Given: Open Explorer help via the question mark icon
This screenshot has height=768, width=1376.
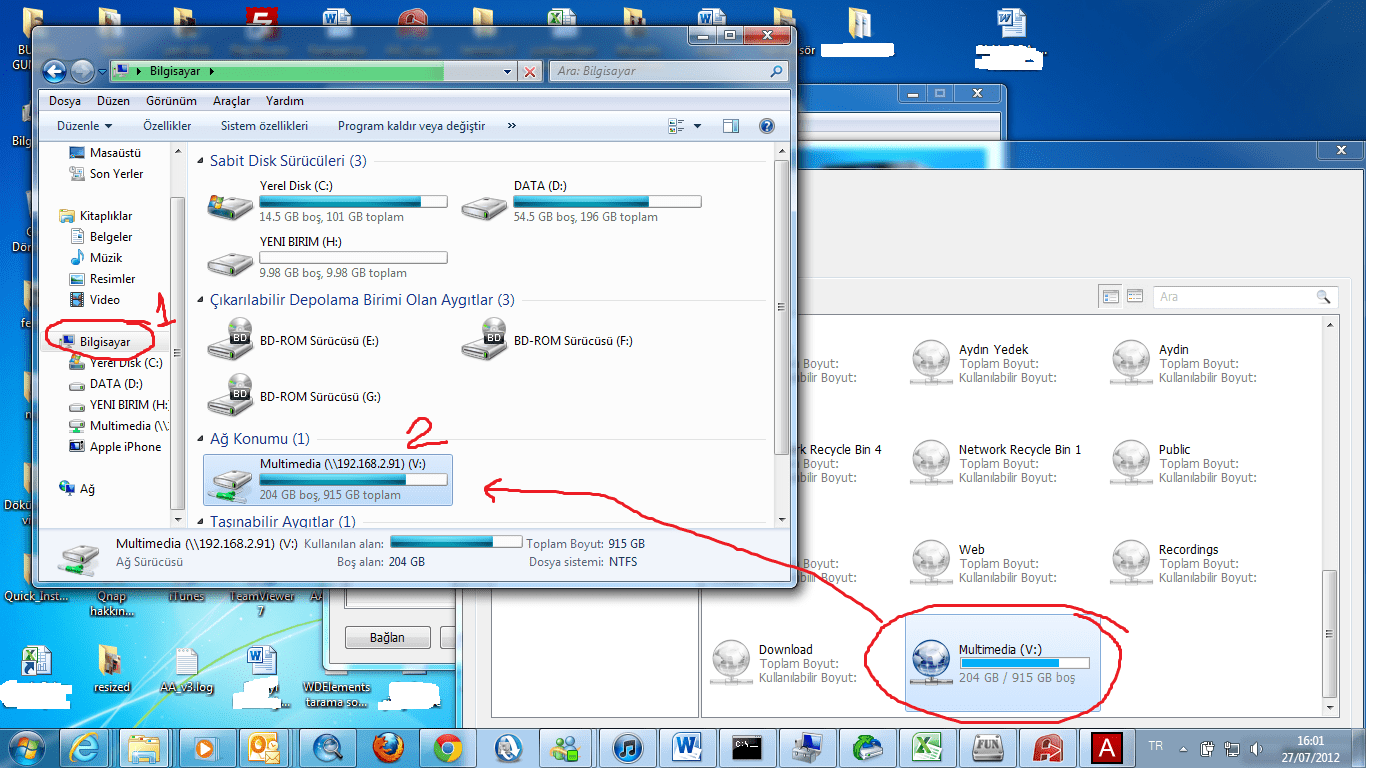Looking at the screenshot, I should coord(767,125).
